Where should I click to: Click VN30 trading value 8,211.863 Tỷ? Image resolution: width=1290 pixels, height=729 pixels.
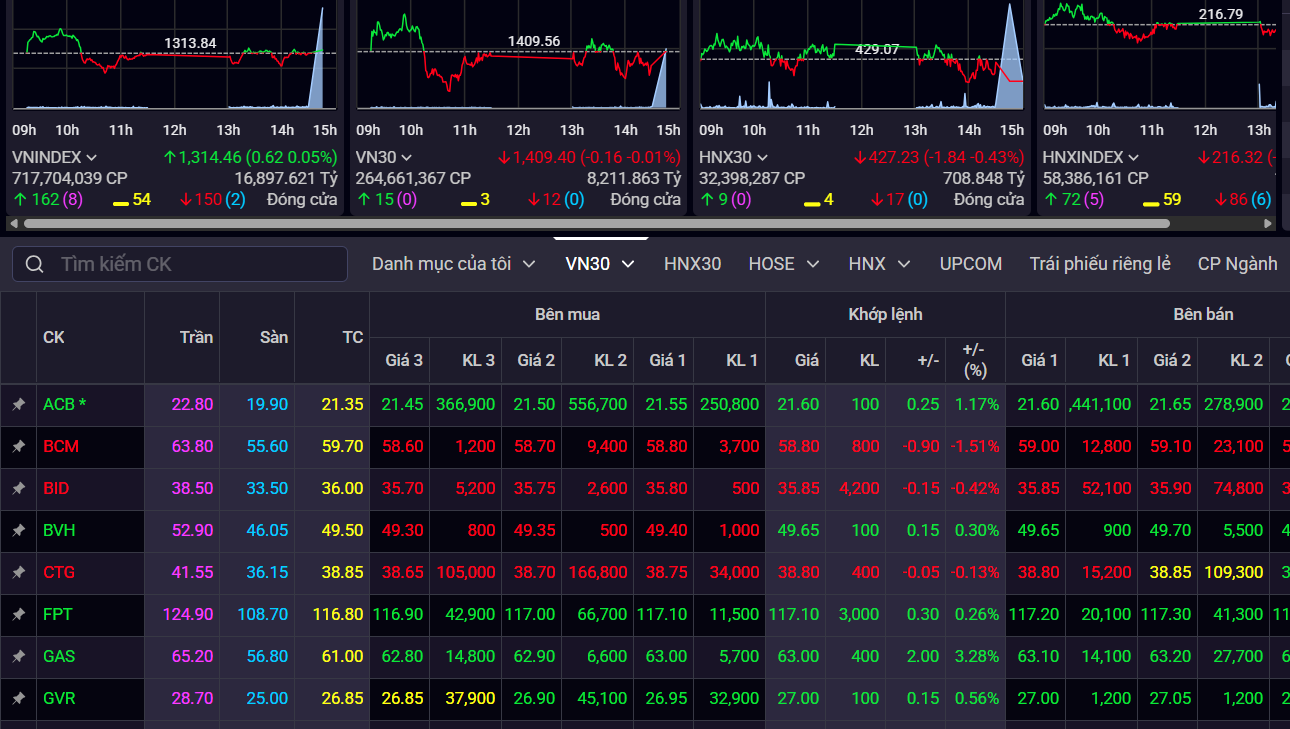tap(634, 178)
